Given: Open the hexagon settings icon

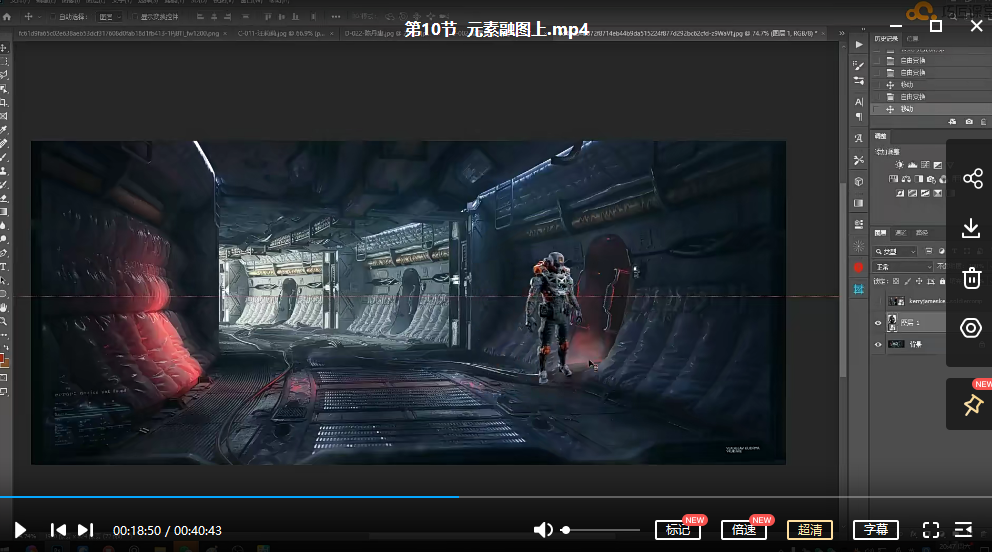Looking at the screenshot, I should click(x=971, y=328).
